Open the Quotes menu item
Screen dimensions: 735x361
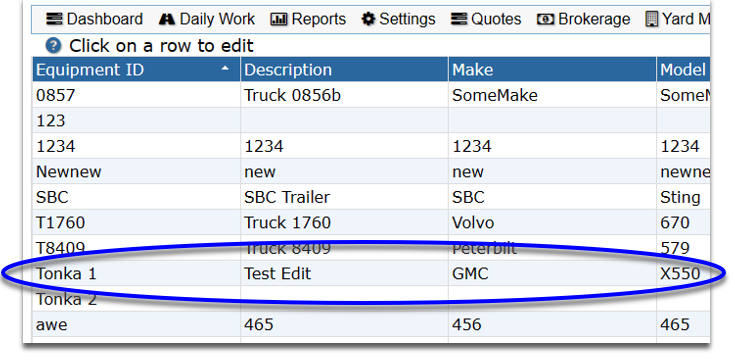pos(486,19)
